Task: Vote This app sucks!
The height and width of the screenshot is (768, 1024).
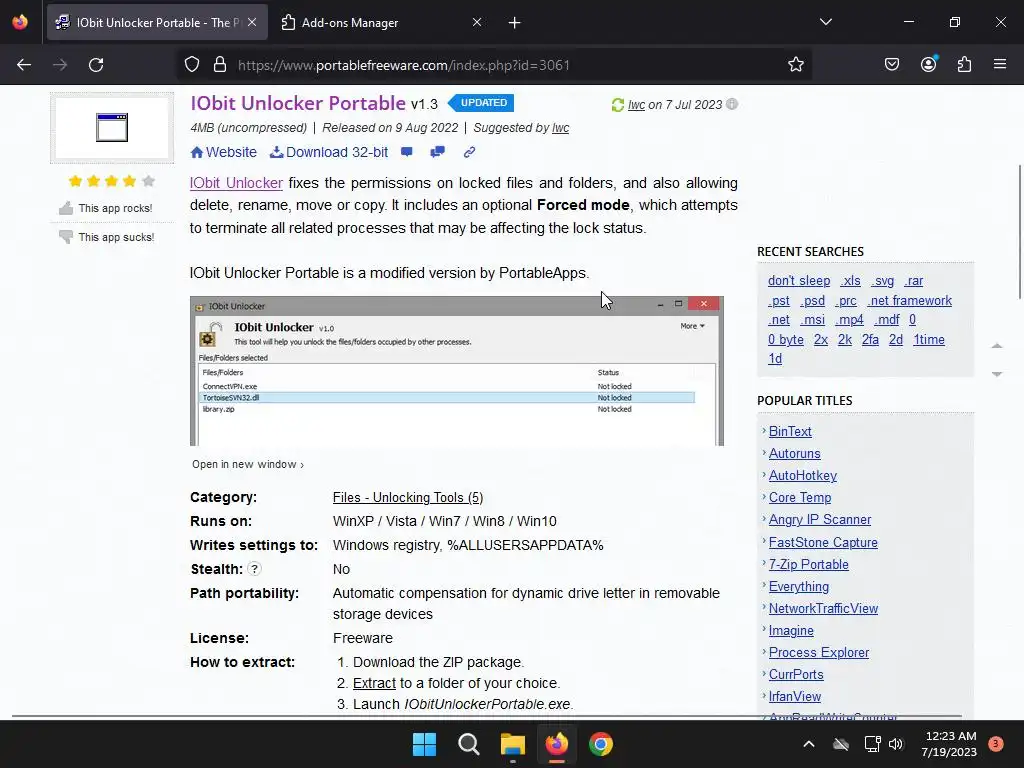Action: pos(106,237)
